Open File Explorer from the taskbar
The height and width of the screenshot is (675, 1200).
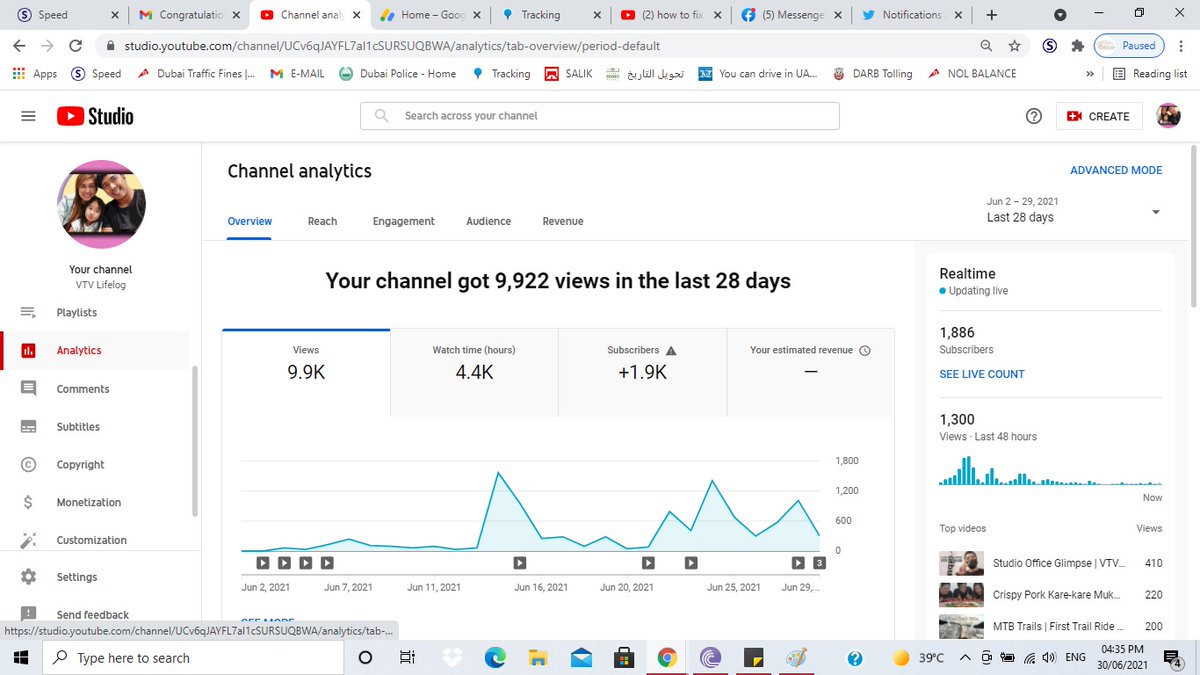(x=538, y=657)
